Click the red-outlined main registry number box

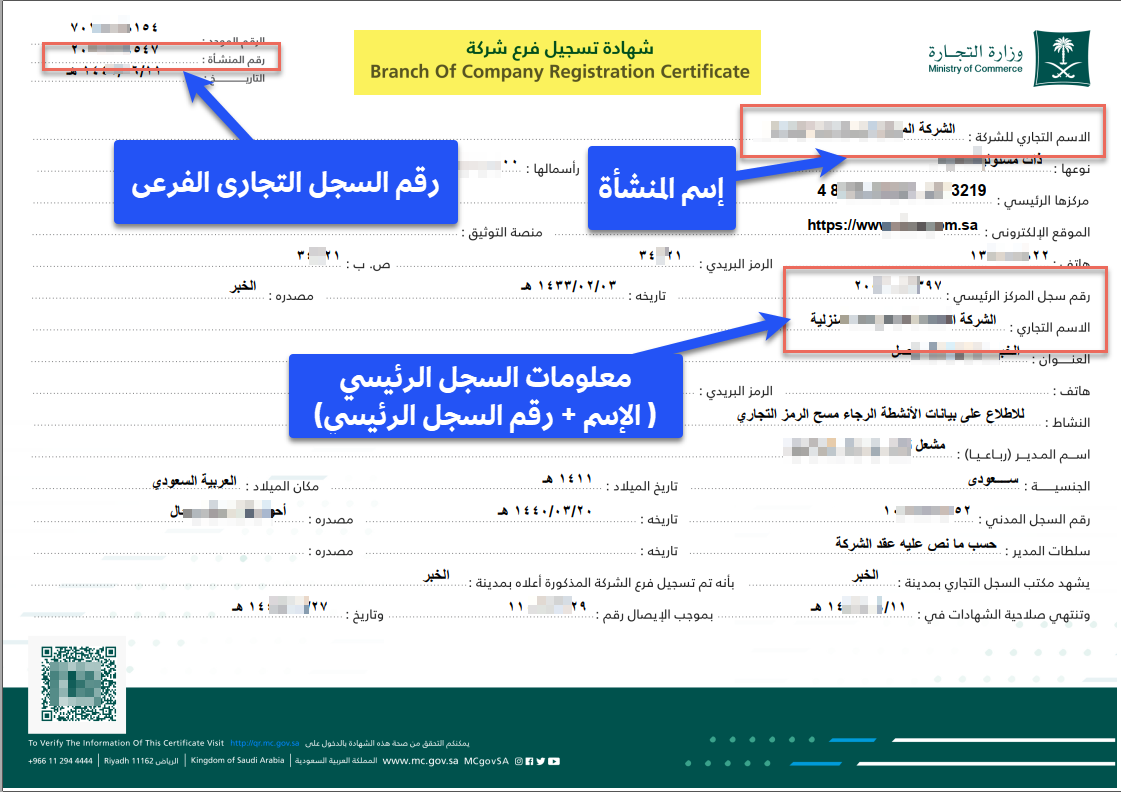(945, 310)
